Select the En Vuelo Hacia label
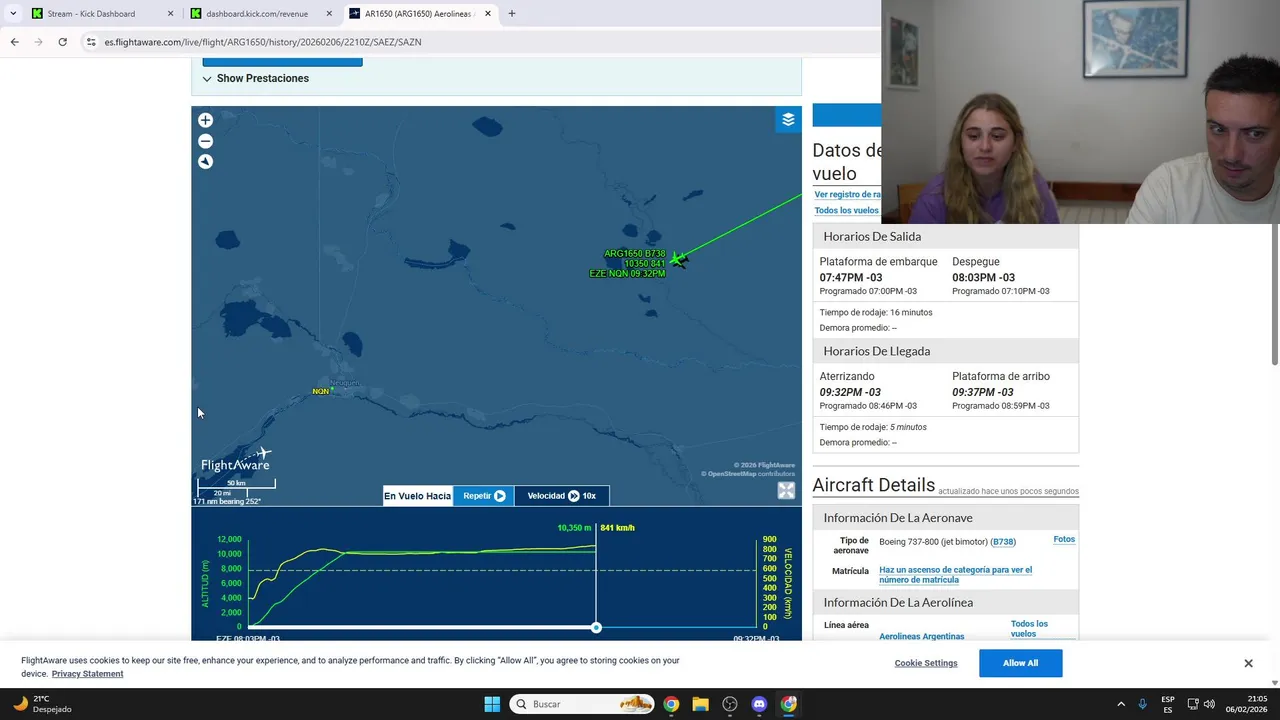The height and width of the screenshot is (720, 1280). [417, 496]
